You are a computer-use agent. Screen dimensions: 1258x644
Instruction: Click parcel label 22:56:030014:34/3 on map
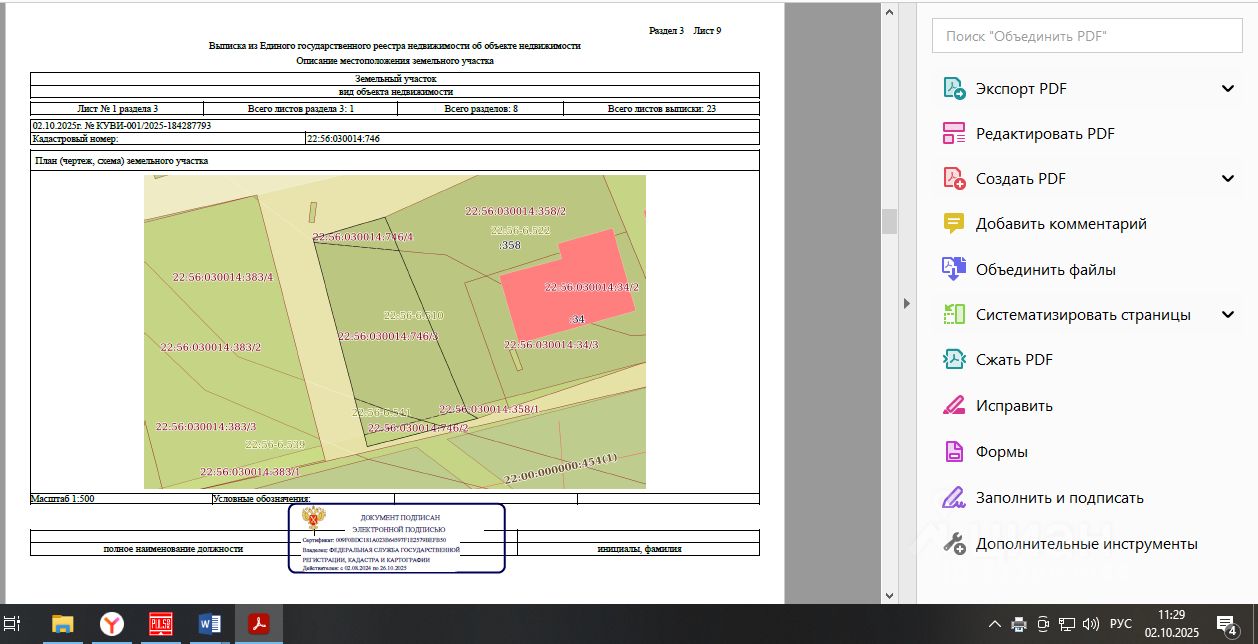click(x=551, y=345)
